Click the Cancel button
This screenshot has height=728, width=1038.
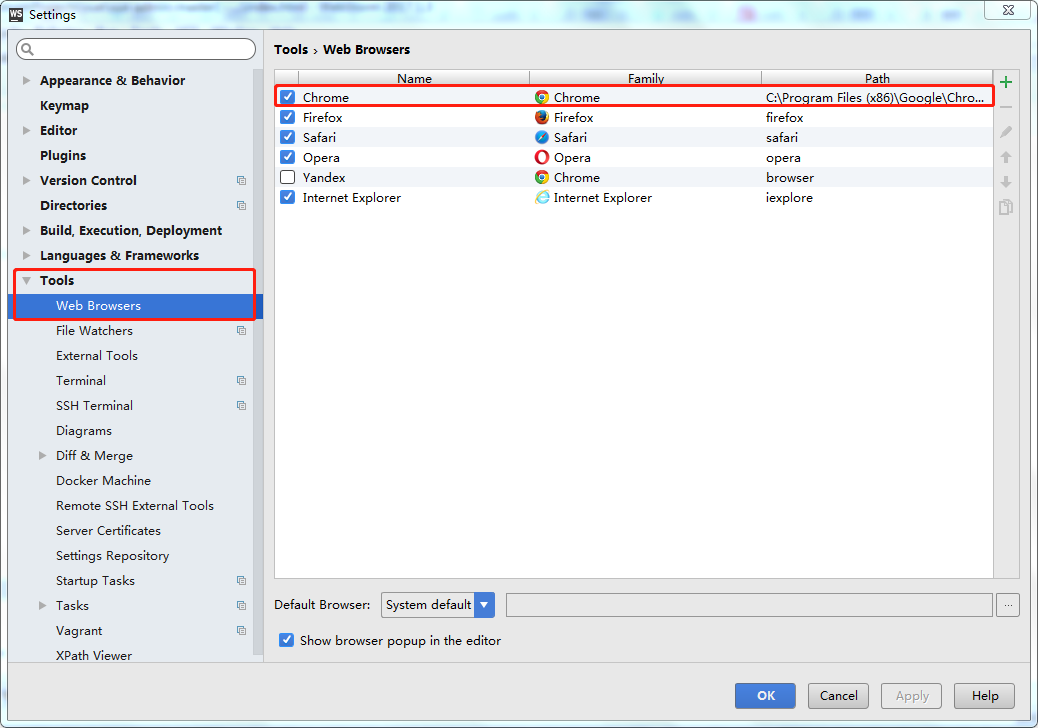pyautogui.click(x=838, y=696)
